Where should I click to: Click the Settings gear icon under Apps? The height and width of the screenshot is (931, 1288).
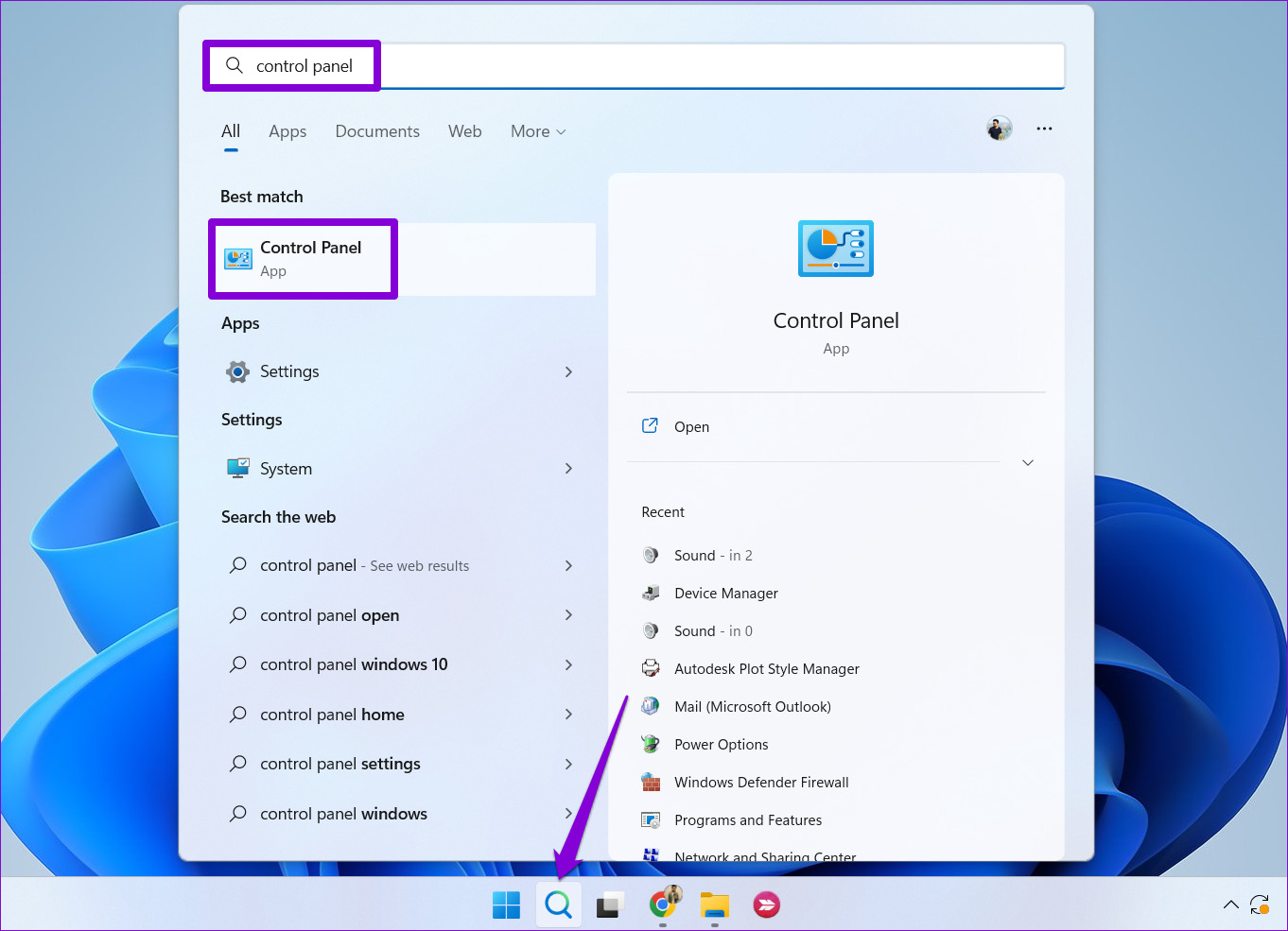[x=236, y=371]
